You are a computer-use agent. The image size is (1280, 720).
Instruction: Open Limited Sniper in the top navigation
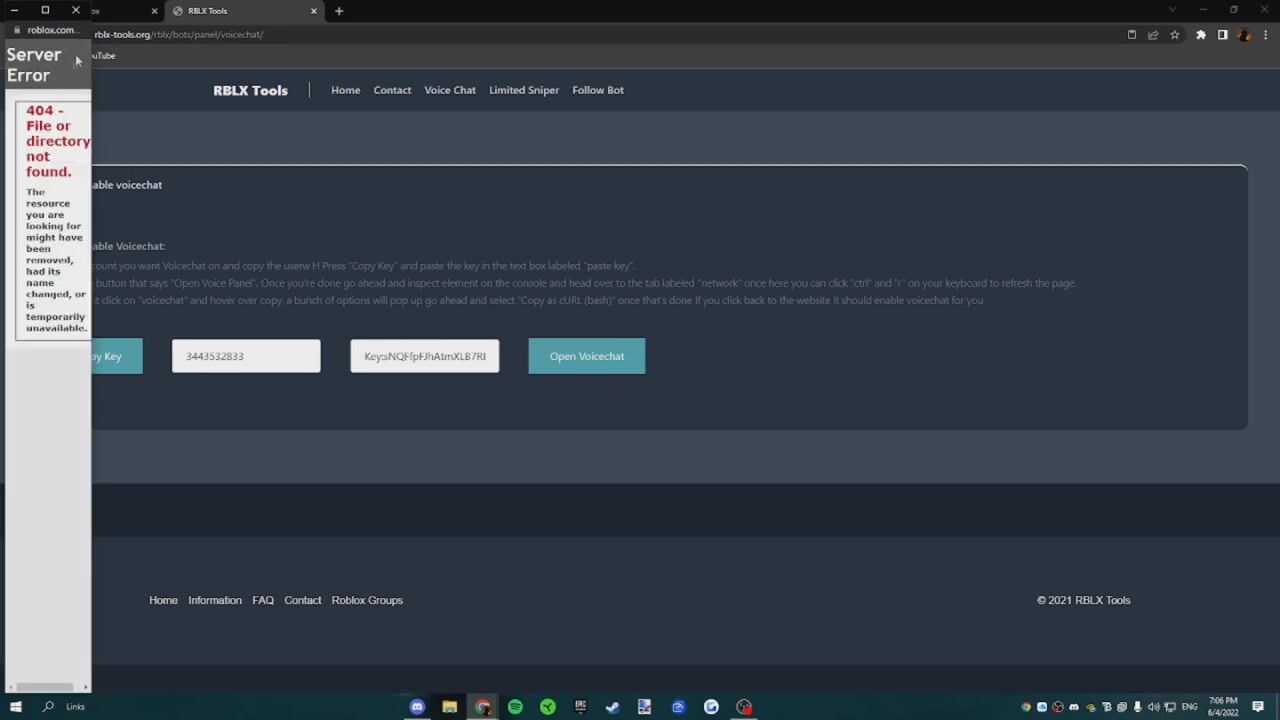(x=524, y=90)
